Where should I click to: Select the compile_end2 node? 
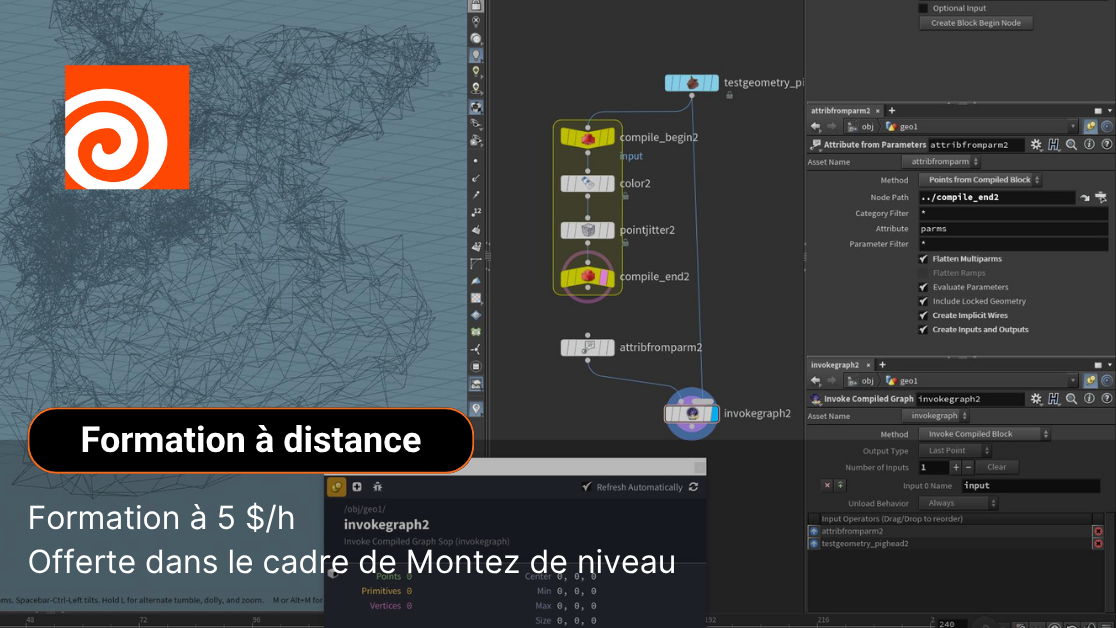(587, 276)
